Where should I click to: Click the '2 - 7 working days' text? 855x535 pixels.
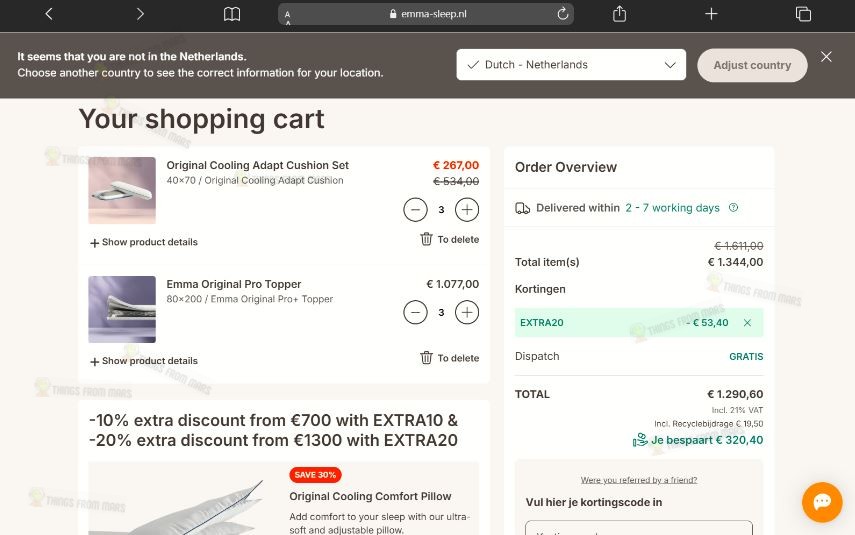coord(672,208)
